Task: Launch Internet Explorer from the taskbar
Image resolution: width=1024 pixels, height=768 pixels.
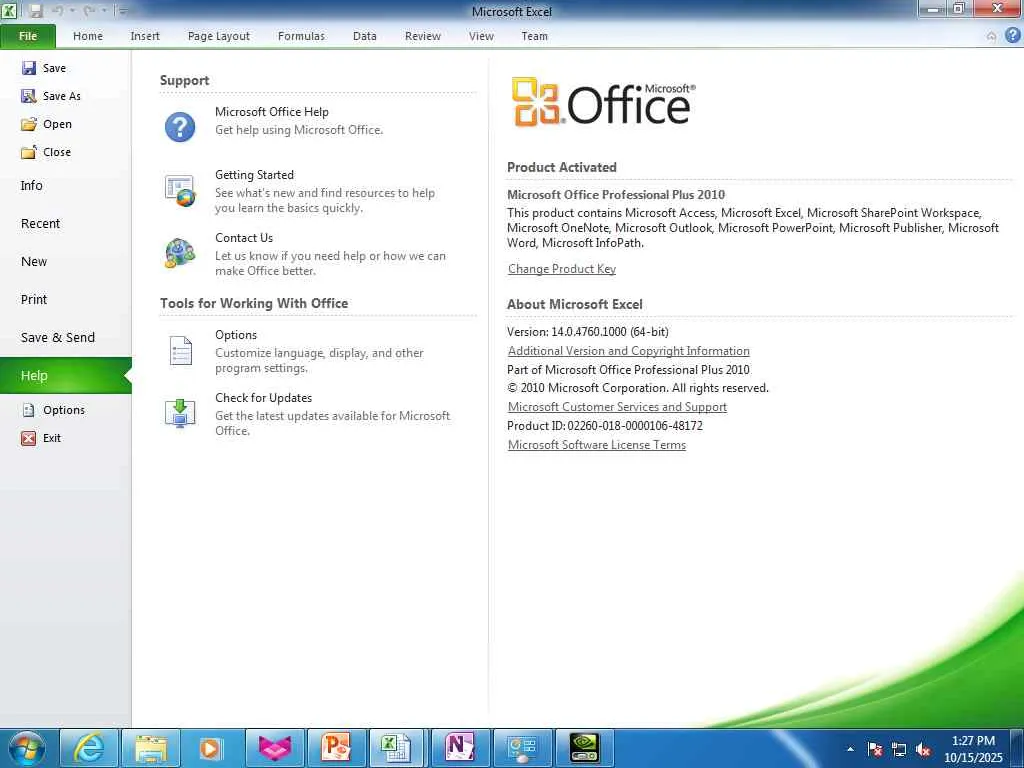Action: [x=88, y=748]
